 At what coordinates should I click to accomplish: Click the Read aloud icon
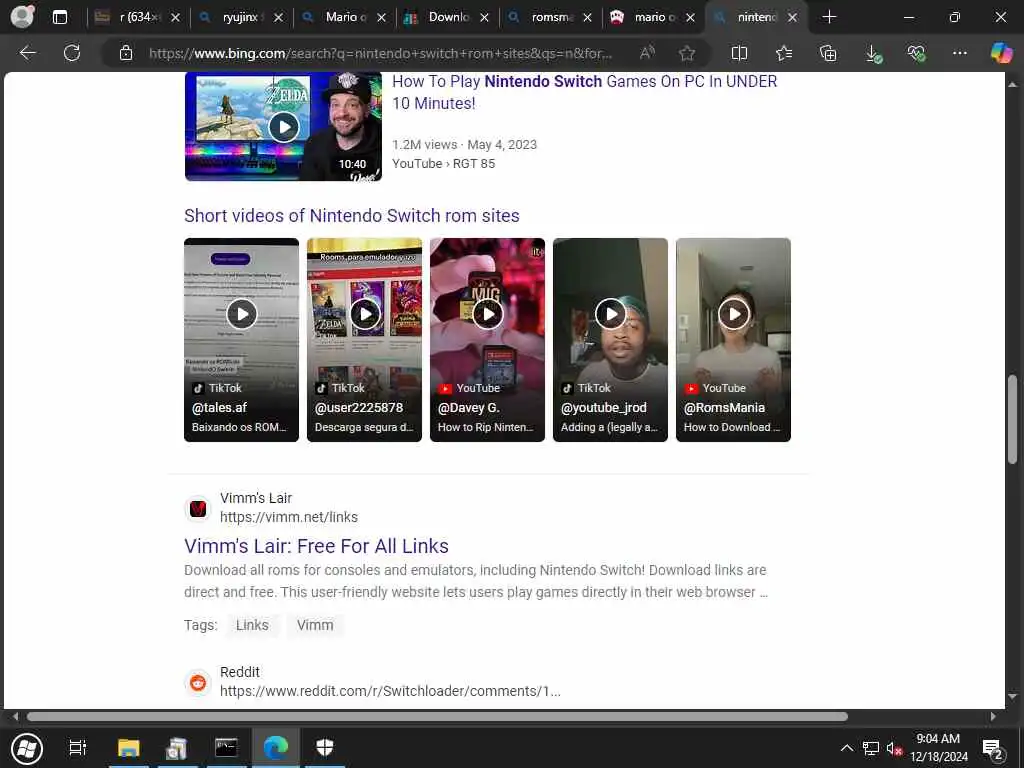pyautogui.click(x=647, y=53)
